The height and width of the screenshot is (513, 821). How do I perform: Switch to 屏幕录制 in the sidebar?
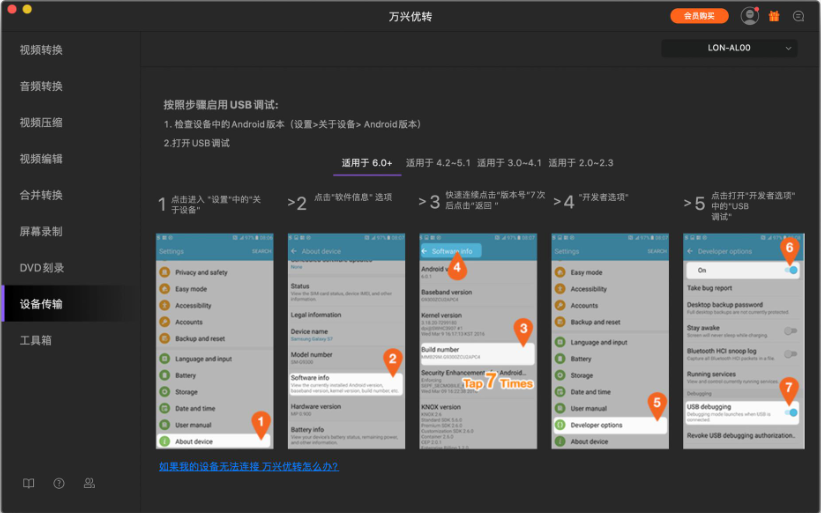(x=41, y=231)
